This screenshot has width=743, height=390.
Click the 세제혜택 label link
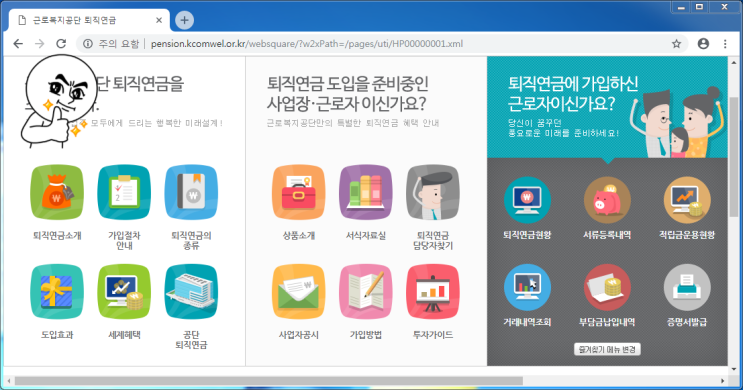[x=124, y=335]
